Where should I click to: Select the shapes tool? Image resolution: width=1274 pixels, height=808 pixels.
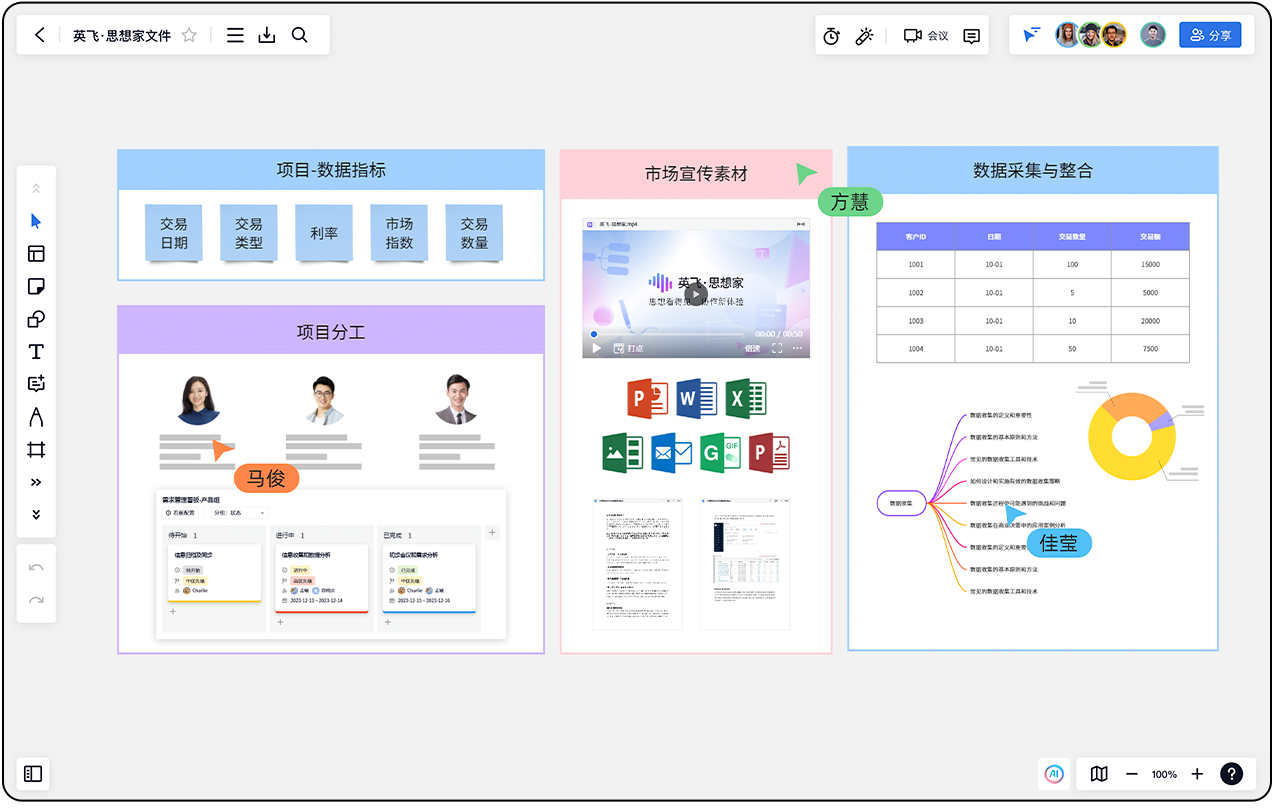(x=37, y=320)
